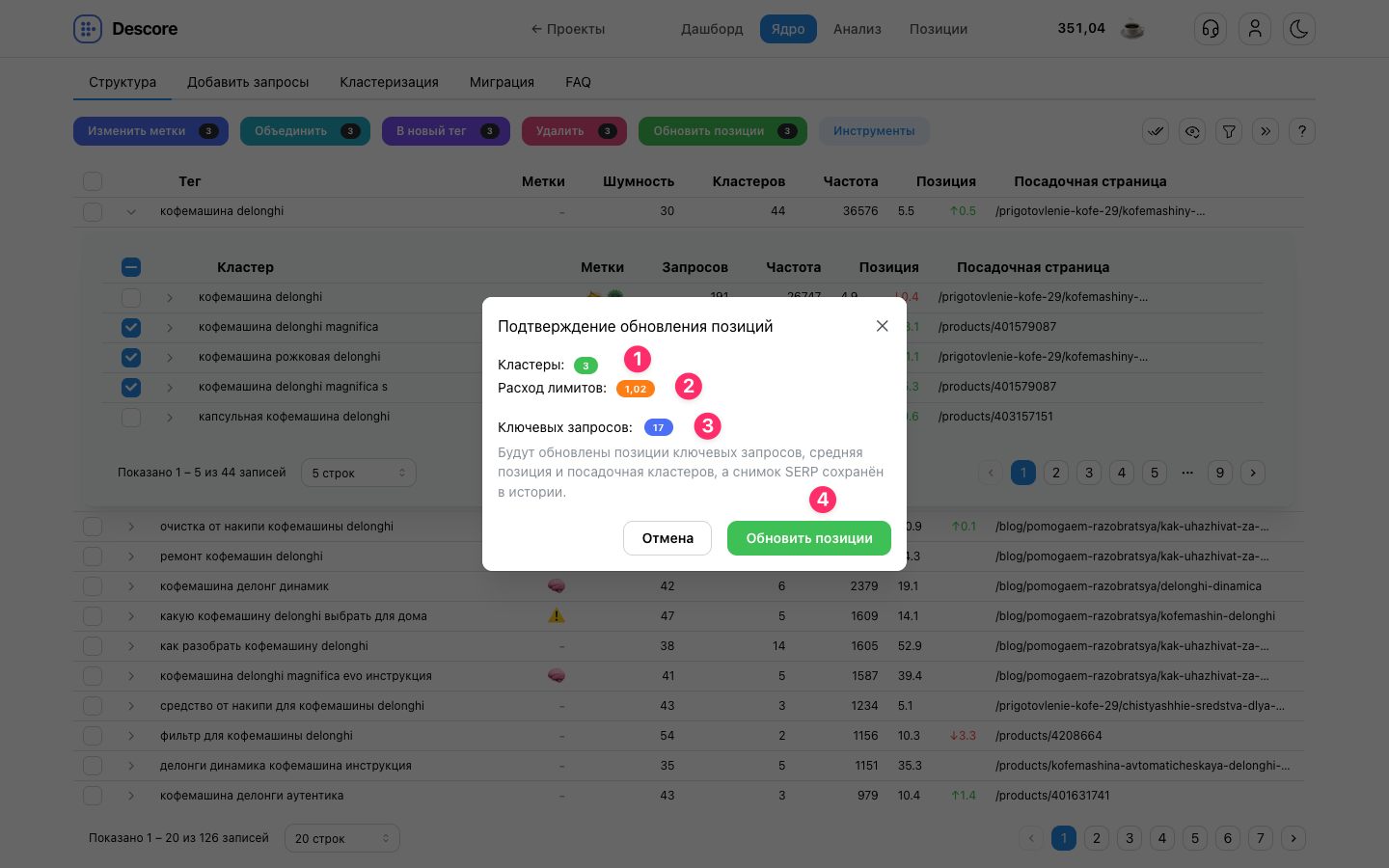
Task: Click the eye visibility icon in toolbar
Action: [1192, 131]
